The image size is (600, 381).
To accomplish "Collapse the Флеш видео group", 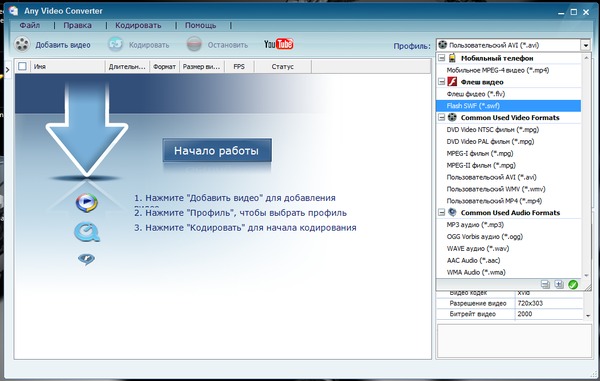I will [442, 82].
